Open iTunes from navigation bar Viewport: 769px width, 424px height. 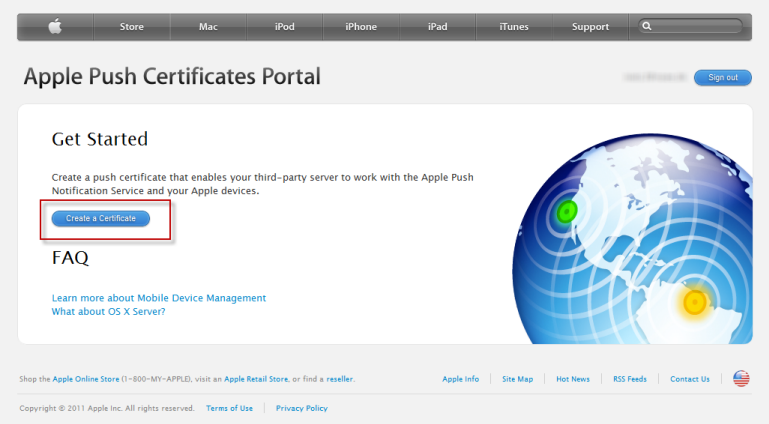(x=514, y=27)
